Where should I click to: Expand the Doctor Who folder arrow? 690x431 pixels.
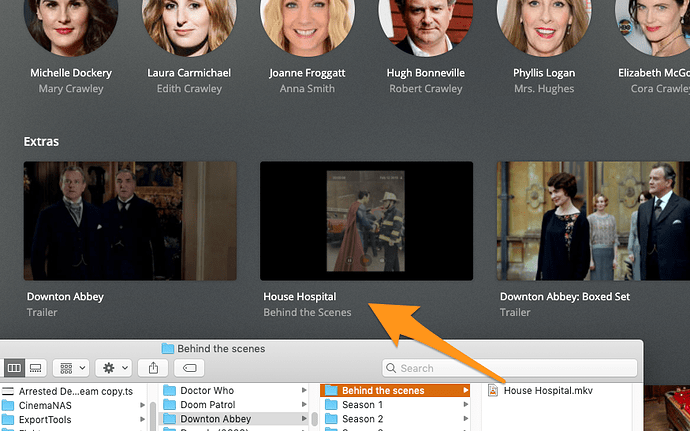pos(304,390)
